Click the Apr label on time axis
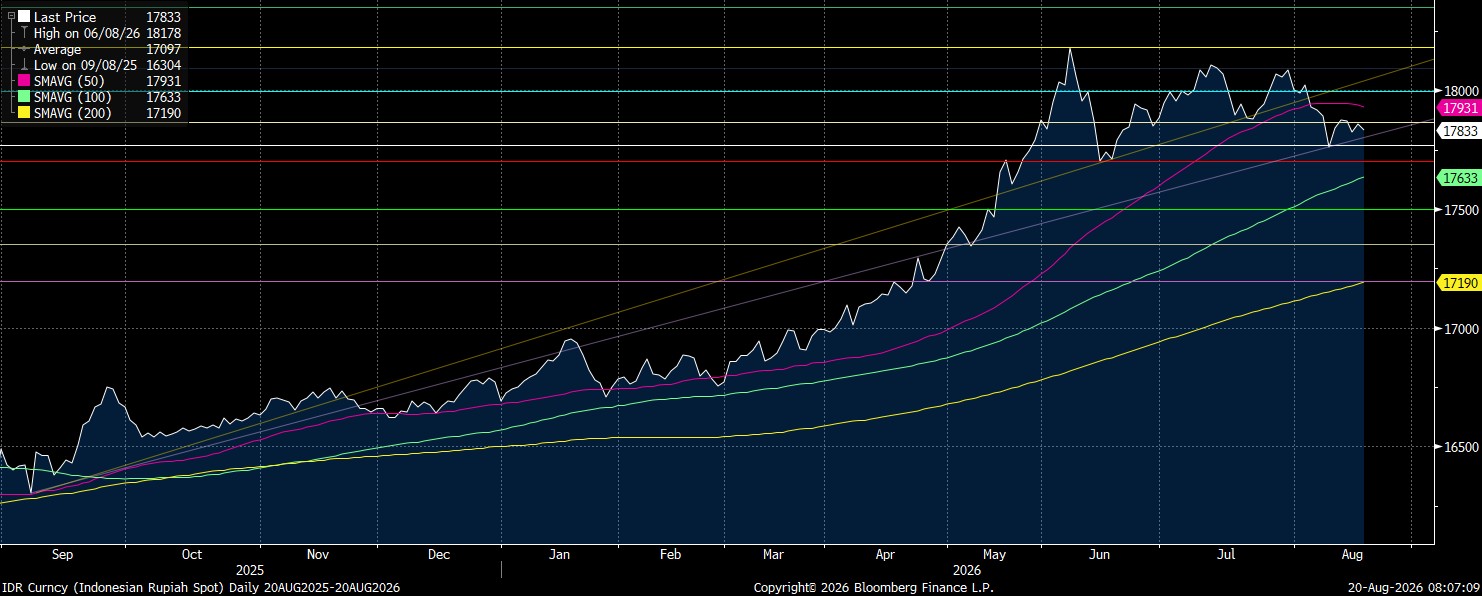The width and height of the screenshot is (1482, 596). coord(886,553)
